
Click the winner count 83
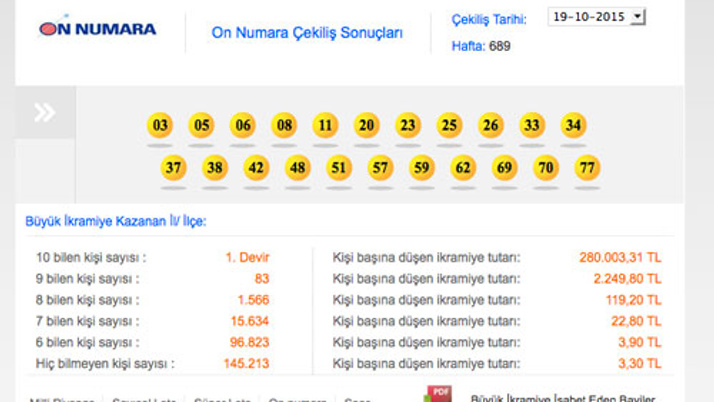[x=262, y=279]
